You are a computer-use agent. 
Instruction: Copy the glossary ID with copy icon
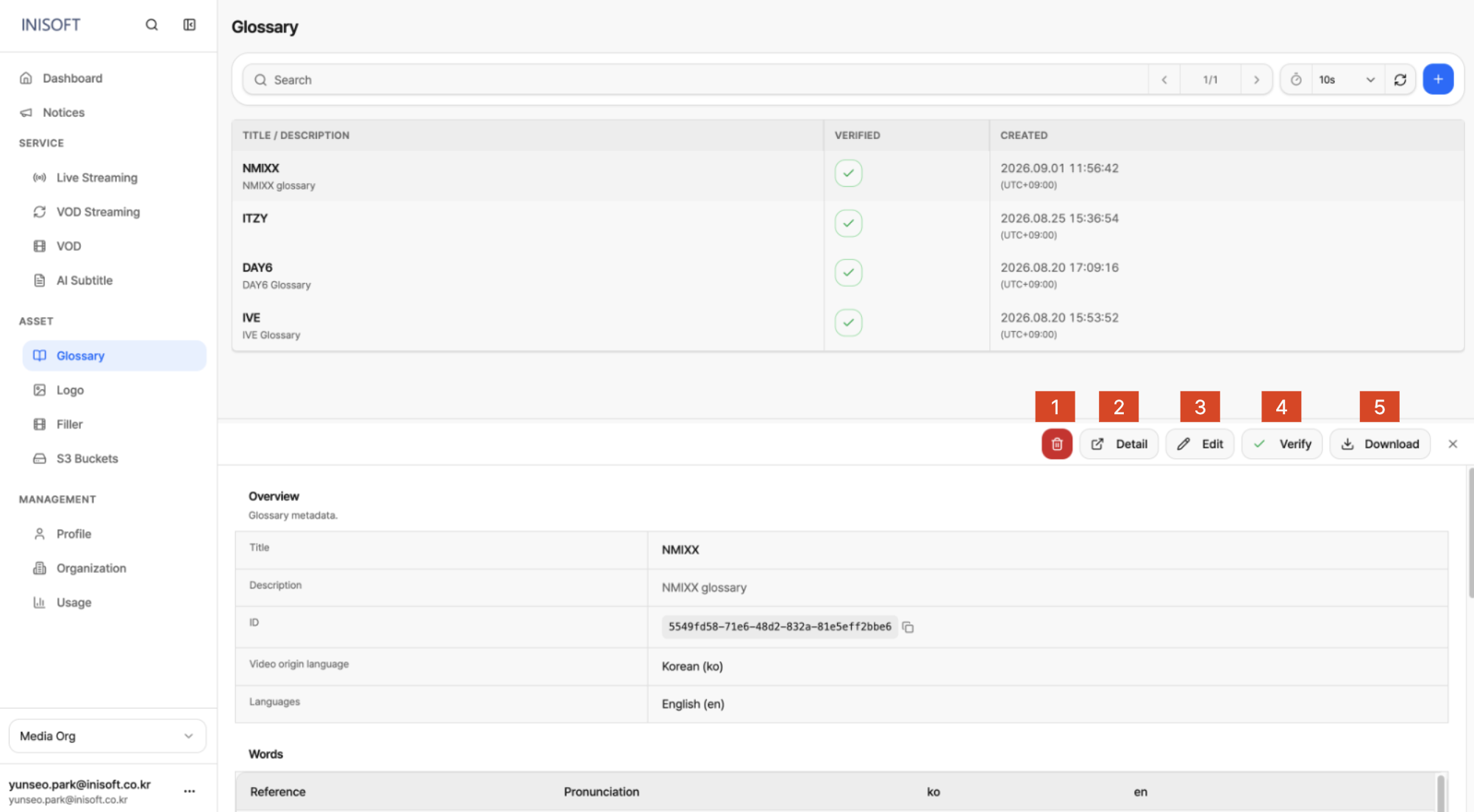pos(908,627)
